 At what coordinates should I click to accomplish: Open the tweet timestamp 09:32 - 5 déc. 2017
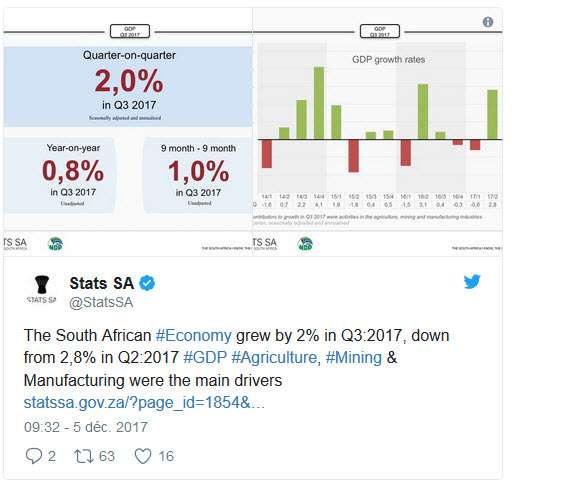coord(86,427)
